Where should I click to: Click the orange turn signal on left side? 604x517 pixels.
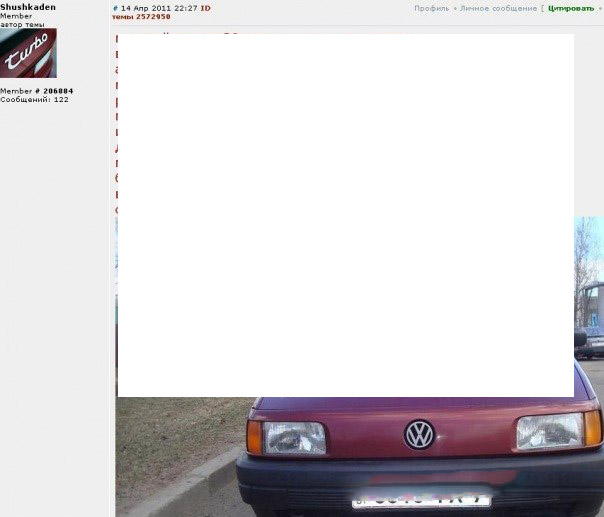pyautogui.click(x=254, y=437)
